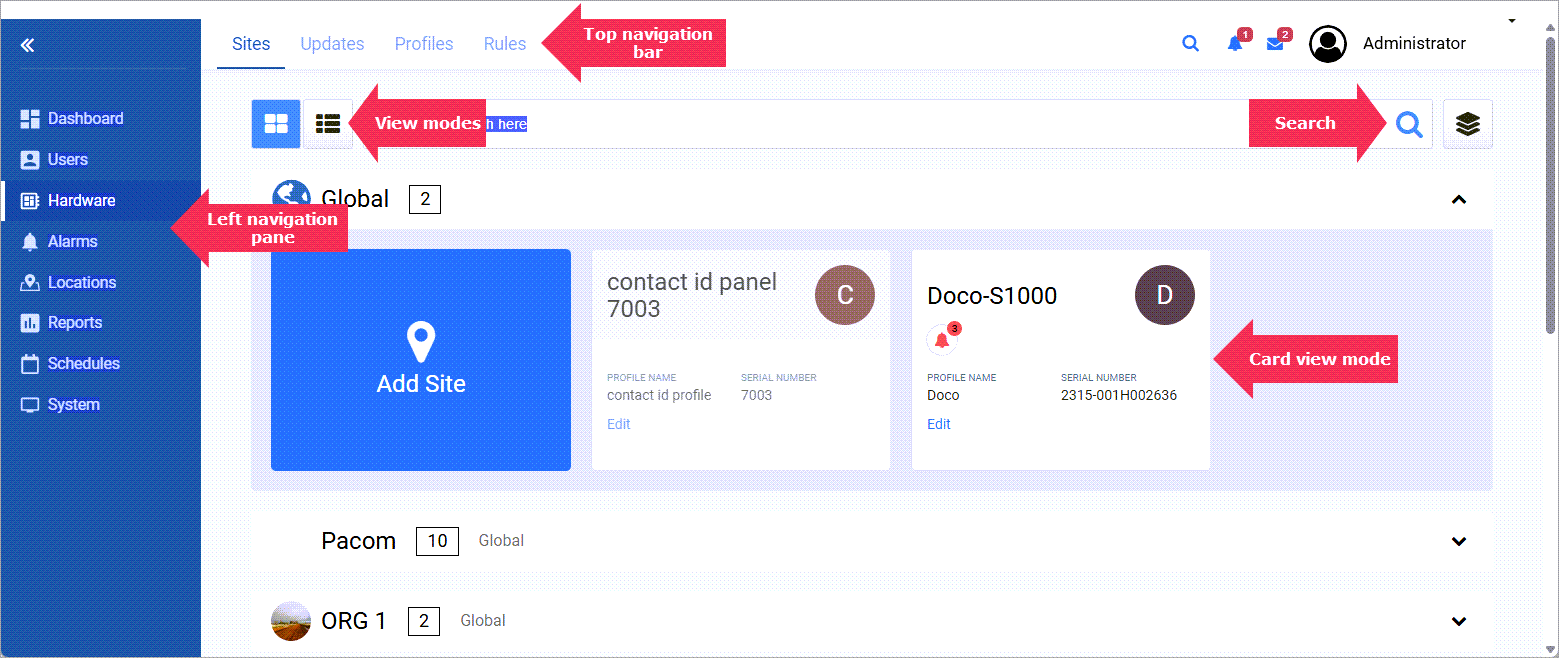Open Schedules from the left sidebar
This screenshot has width=1559, height=658.
point(83,364)
